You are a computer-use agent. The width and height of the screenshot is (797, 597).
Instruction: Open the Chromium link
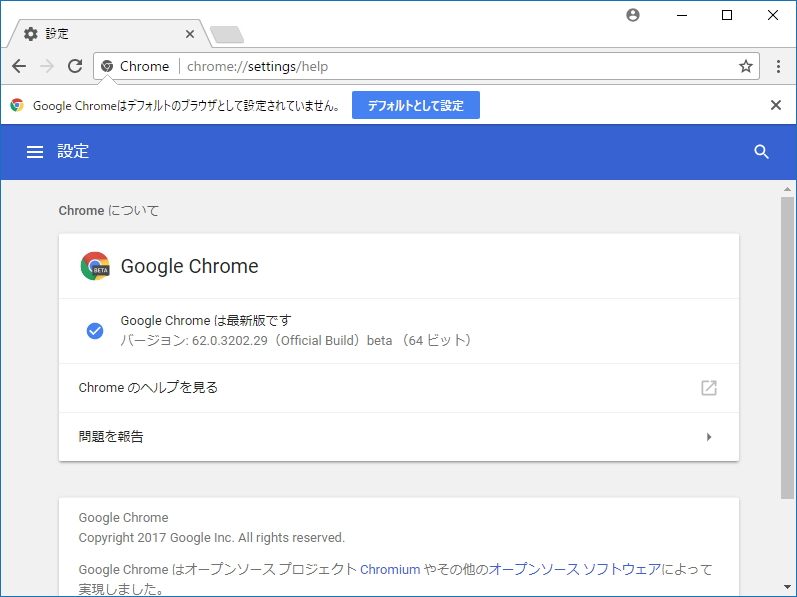390,570
